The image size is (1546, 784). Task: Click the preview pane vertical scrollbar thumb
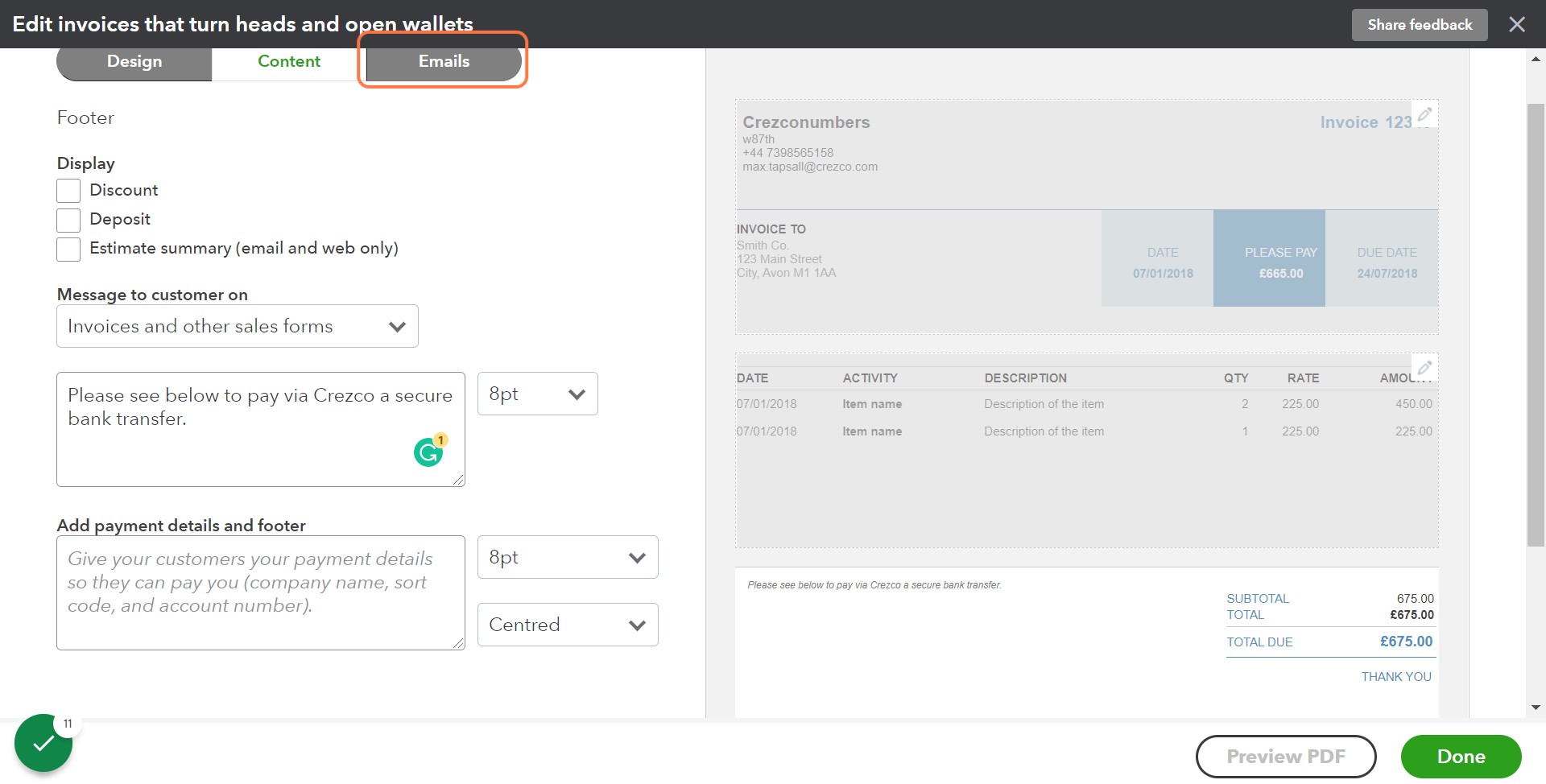[1536, 324]
